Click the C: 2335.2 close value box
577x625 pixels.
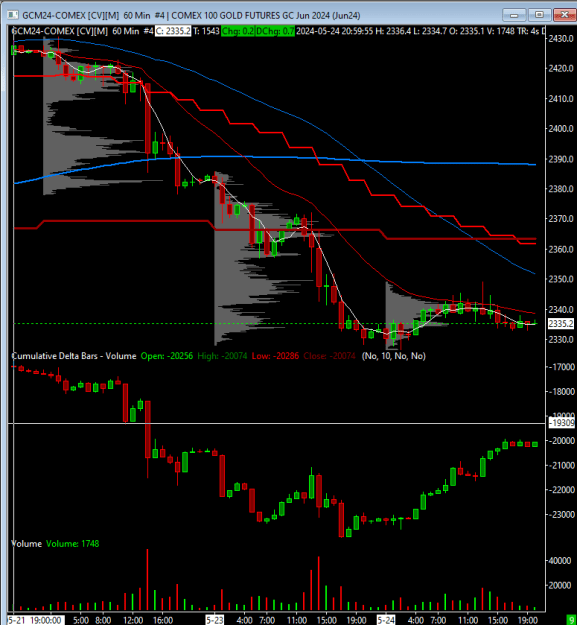pos(173,31)
